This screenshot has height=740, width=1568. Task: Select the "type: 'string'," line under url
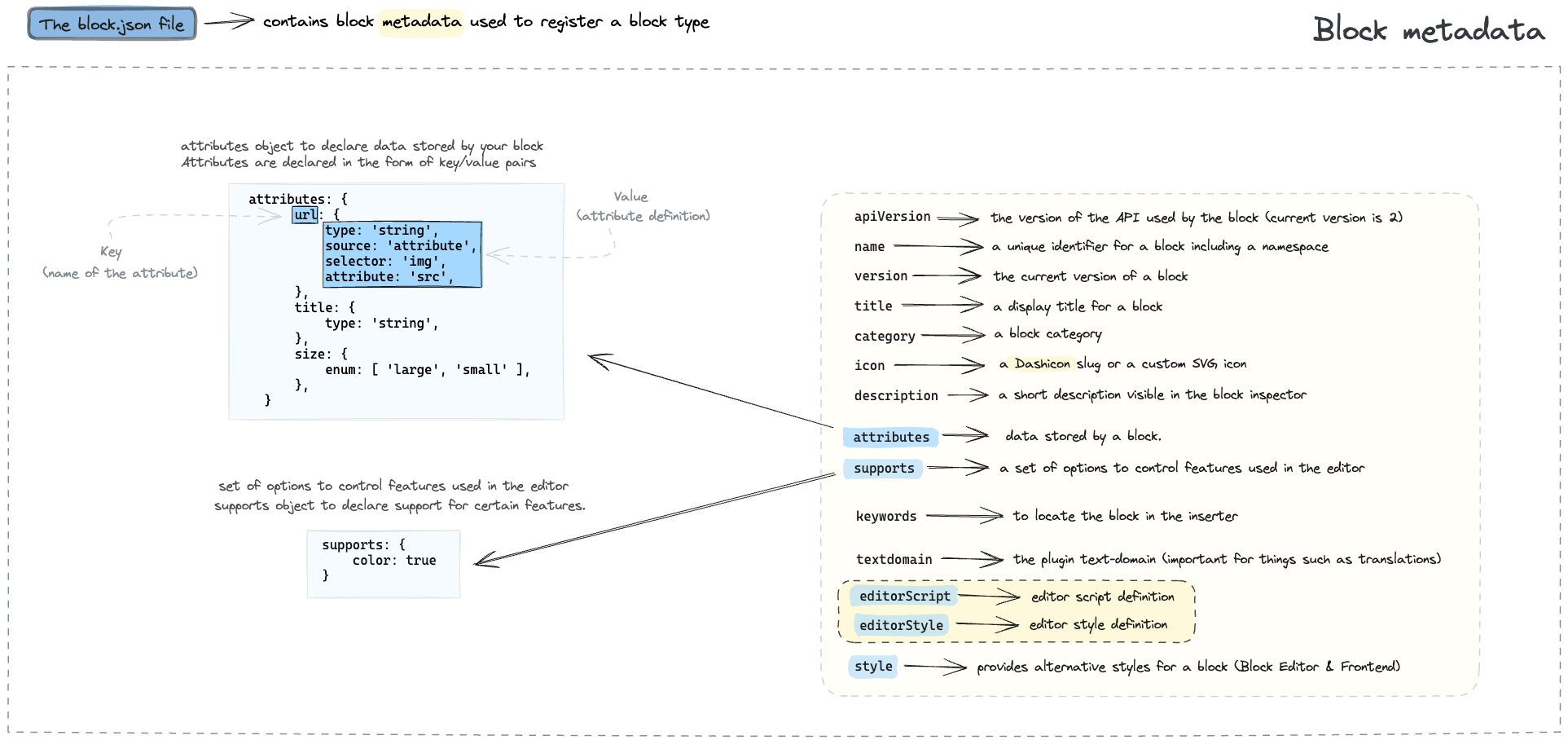pos(382,231)
